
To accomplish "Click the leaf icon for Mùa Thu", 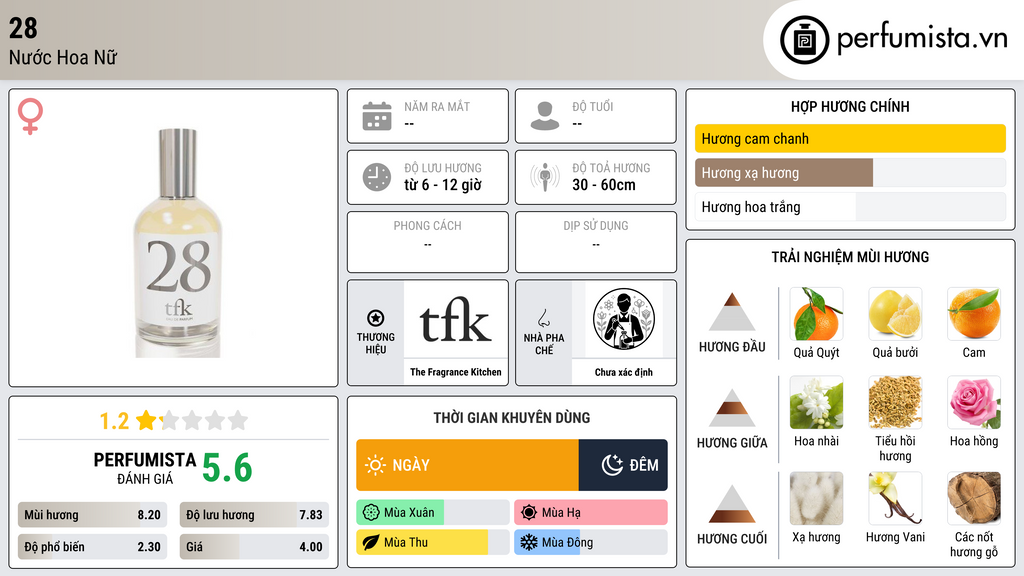I will click(x=371, y=542).
